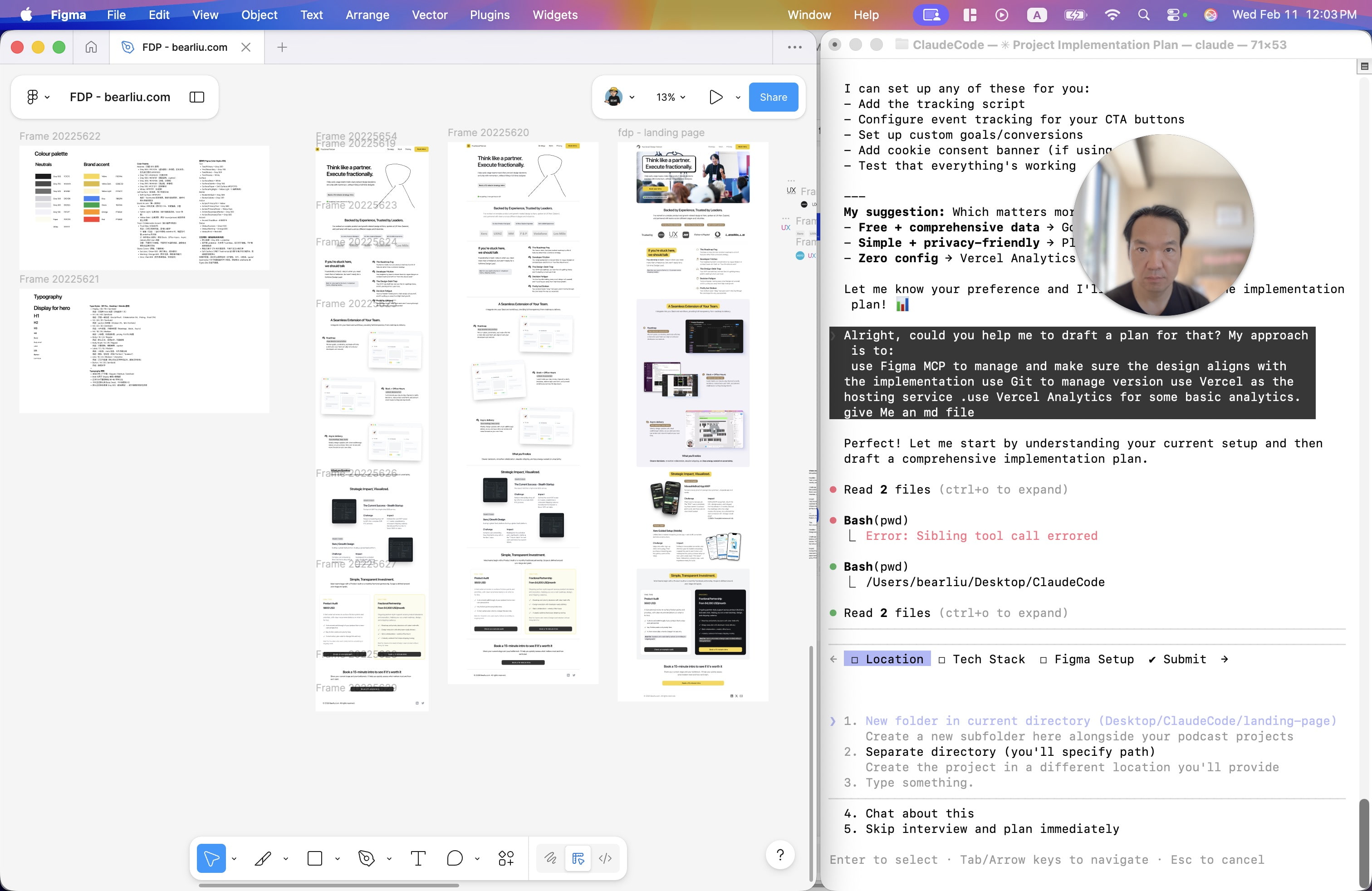Select the Comment bubble tool

point(455,858)
